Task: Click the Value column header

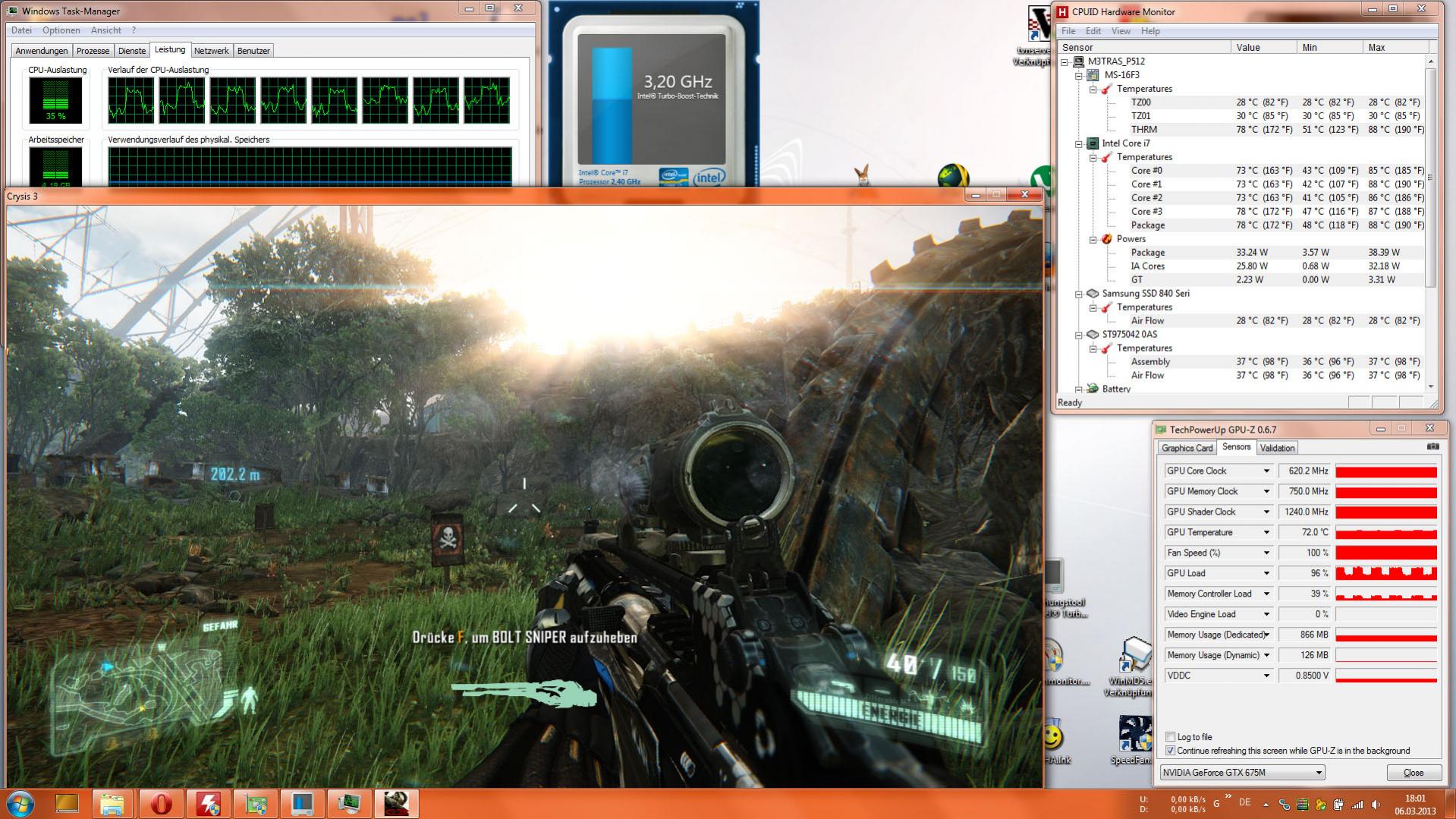Action: 1263,47
